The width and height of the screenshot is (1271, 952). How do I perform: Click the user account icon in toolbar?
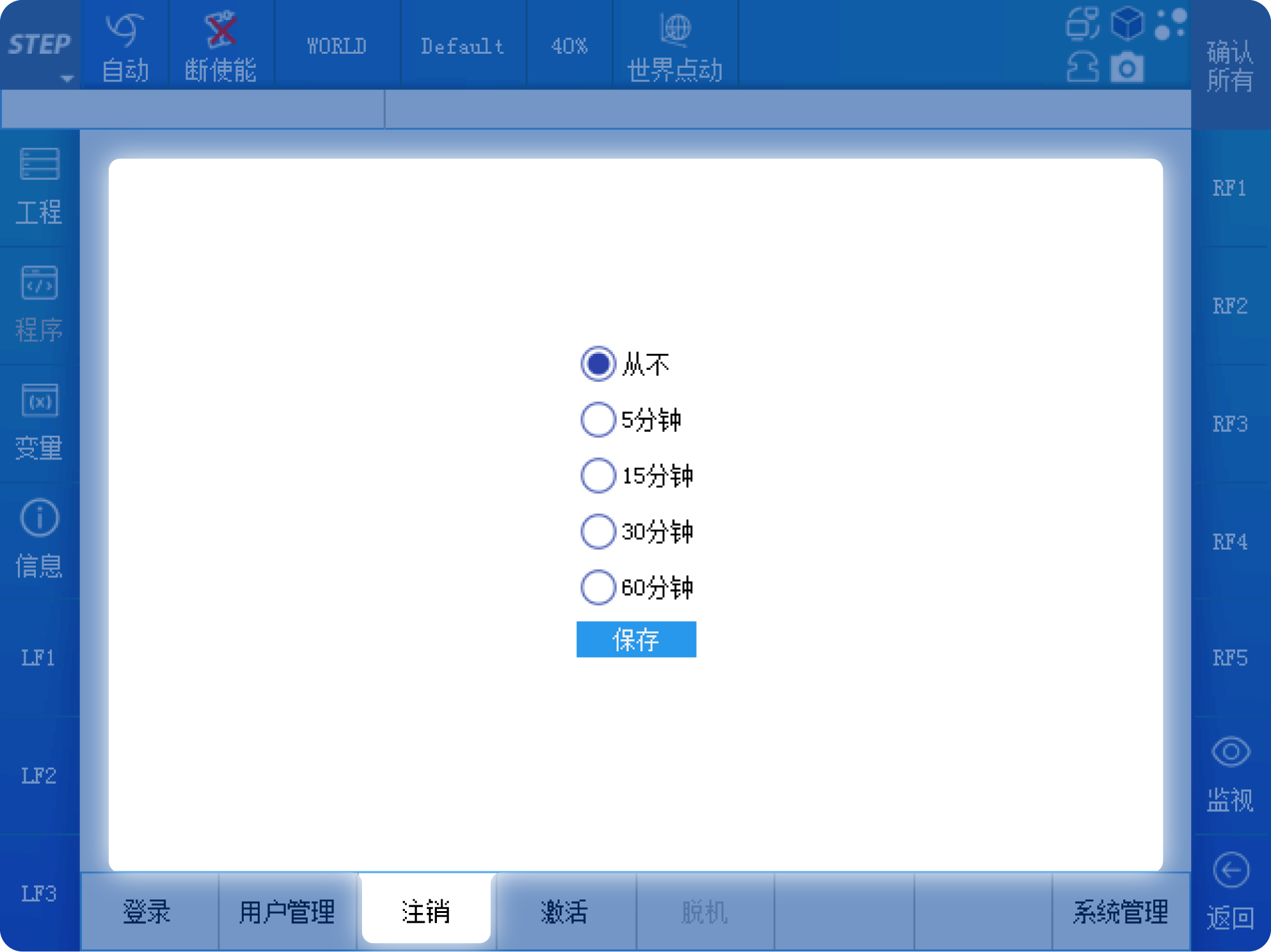(x=1082, y=67)
